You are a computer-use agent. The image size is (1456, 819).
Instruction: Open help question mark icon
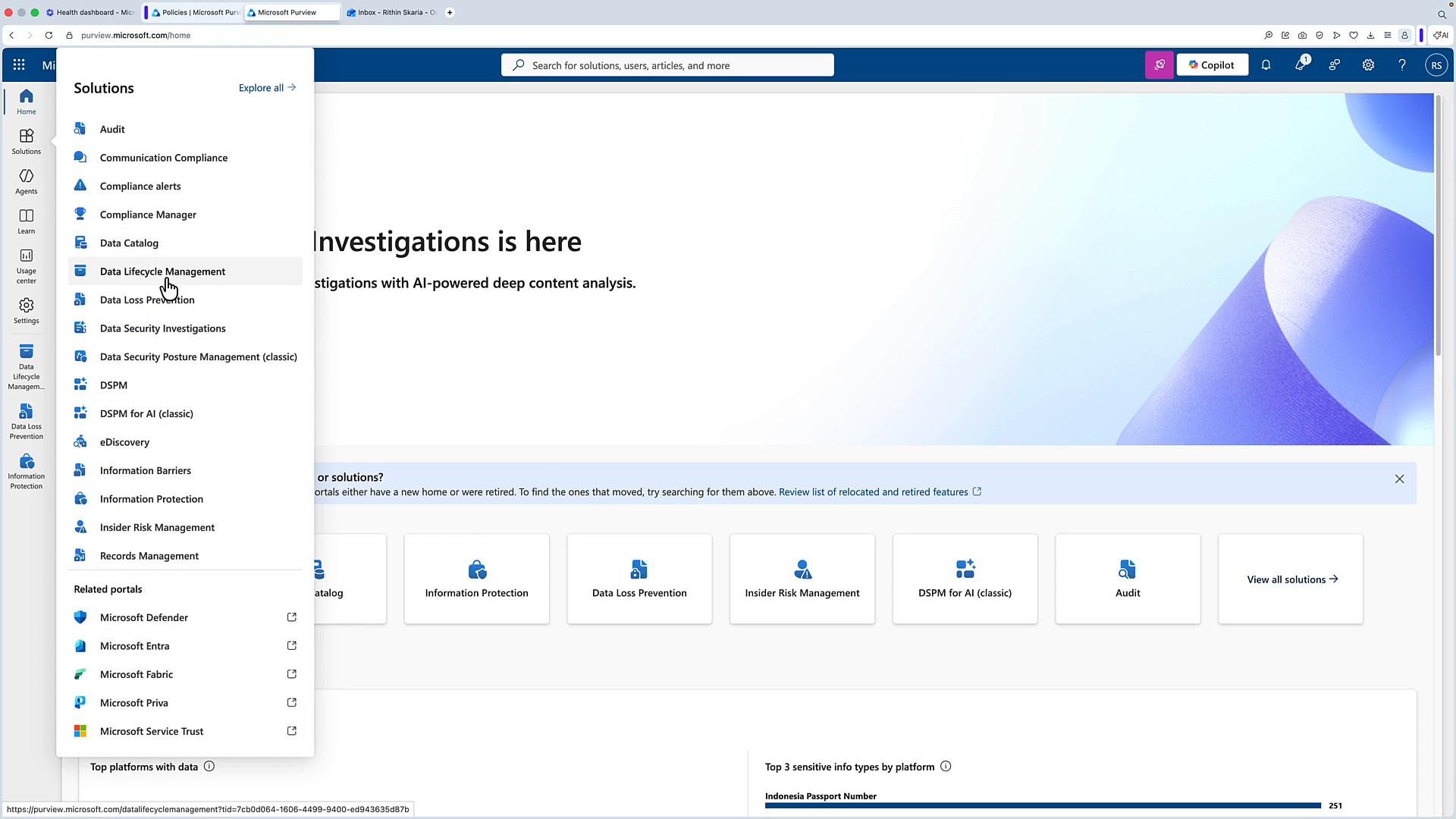tap(1402, 65)
